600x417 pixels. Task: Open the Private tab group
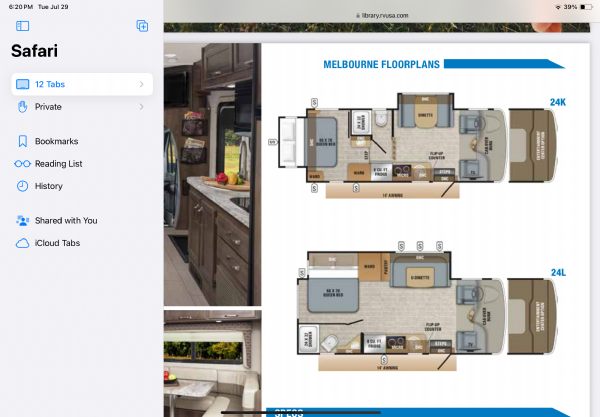82,107
